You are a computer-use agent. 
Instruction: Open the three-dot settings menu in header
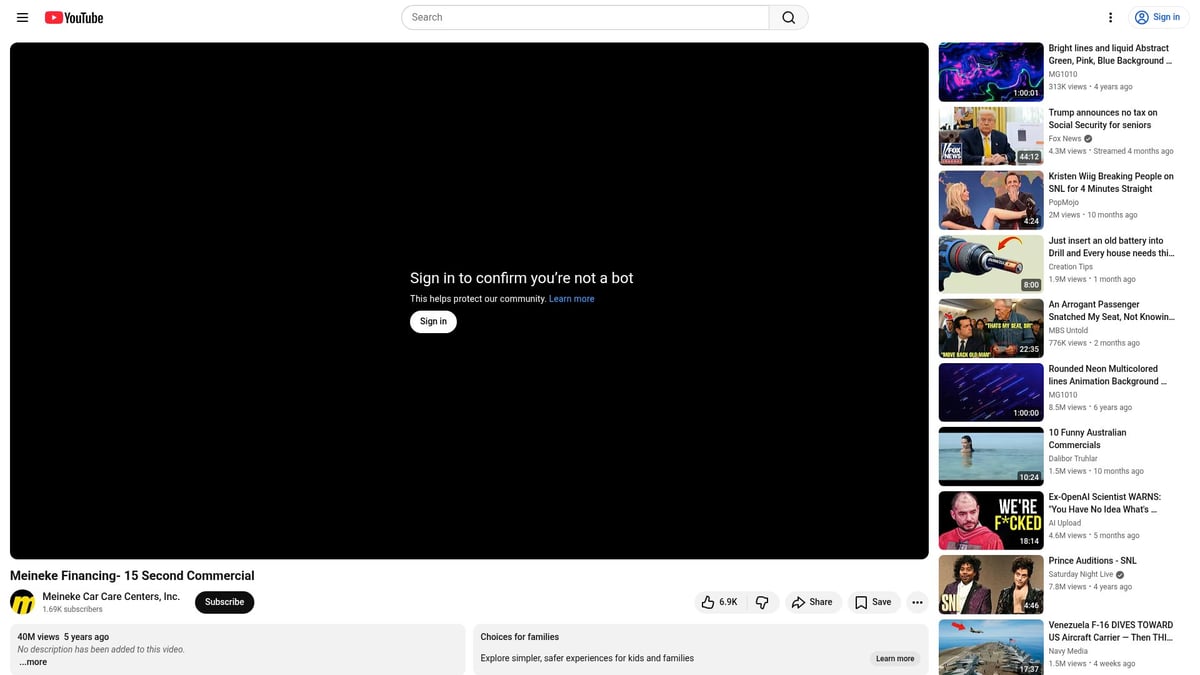coord(1110,17)
